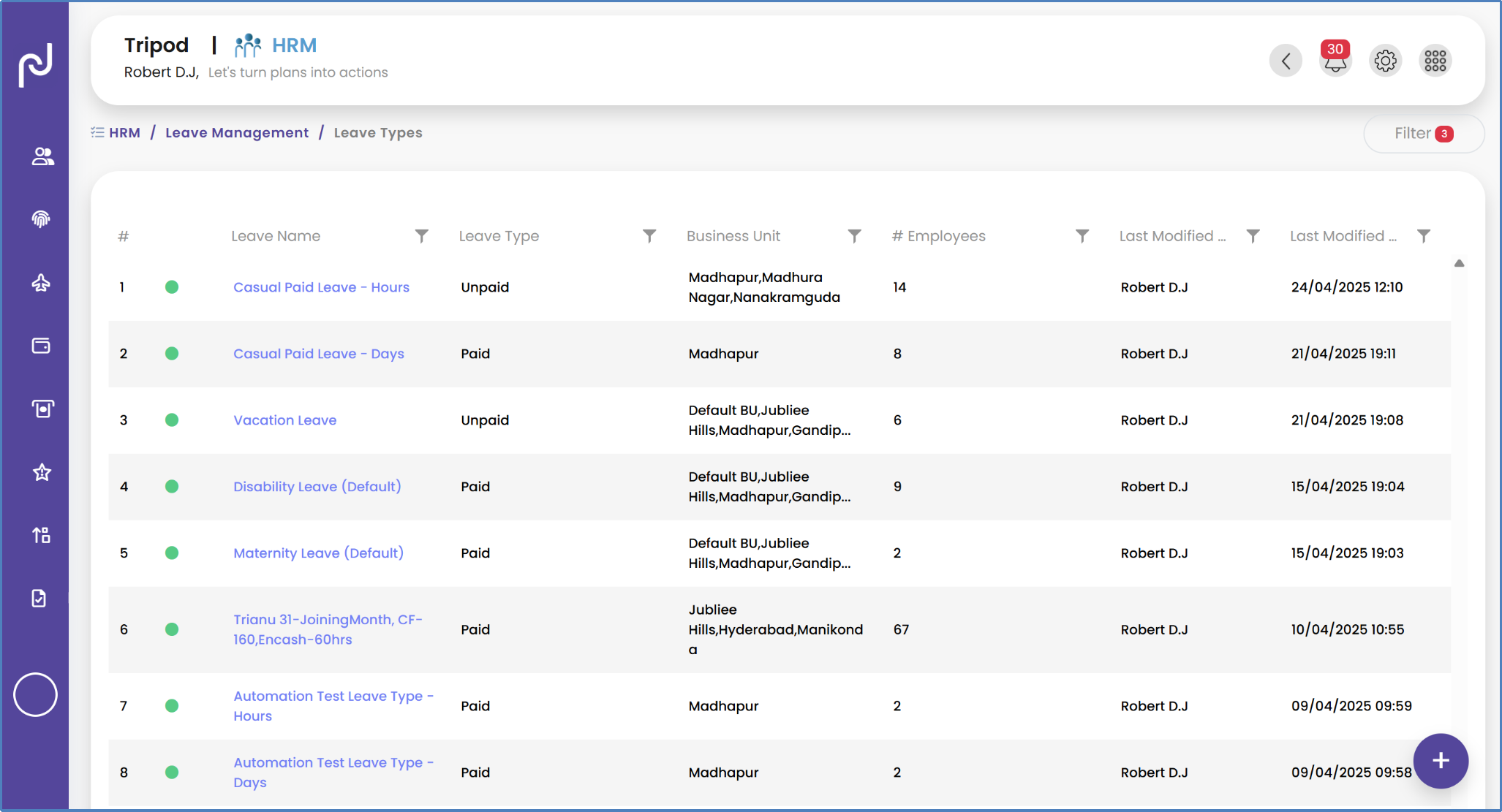Open the wallet payroll icon in sidebar
The width and height of the screenshot is (1502, 812).
pos(41,346)
